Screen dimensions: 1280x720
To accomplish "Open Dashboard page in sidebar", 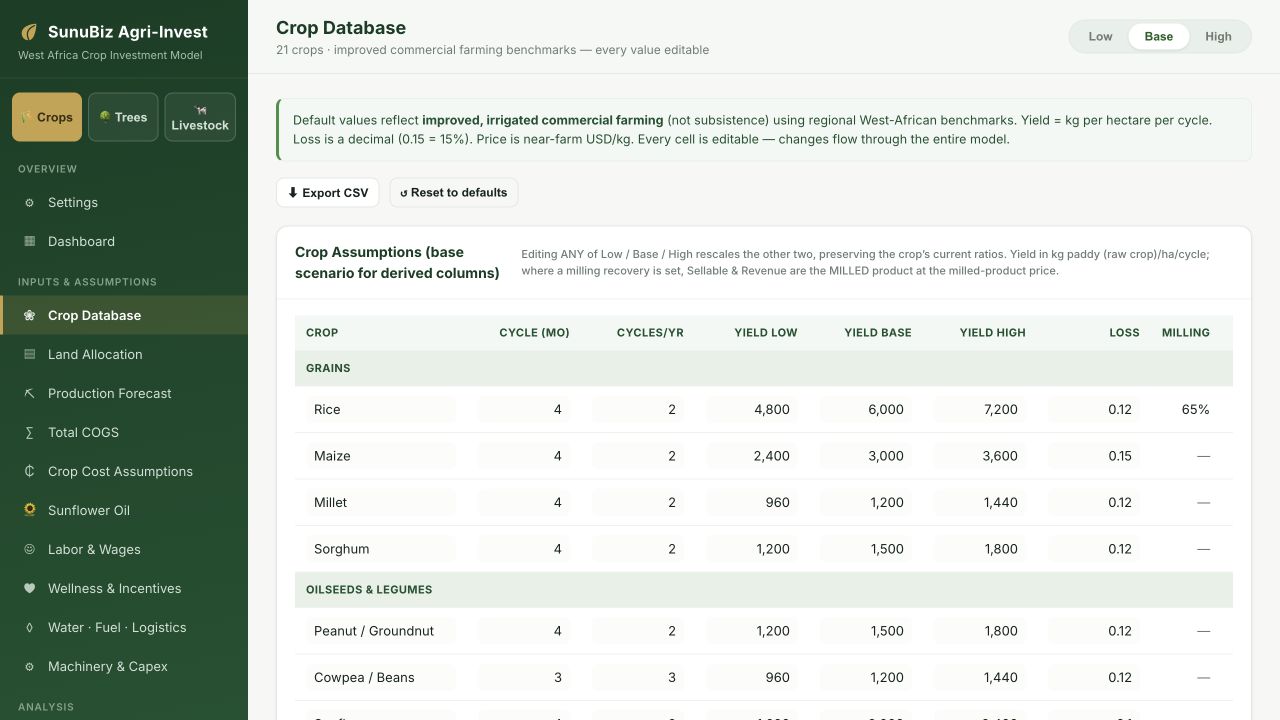I will [124, 242].
